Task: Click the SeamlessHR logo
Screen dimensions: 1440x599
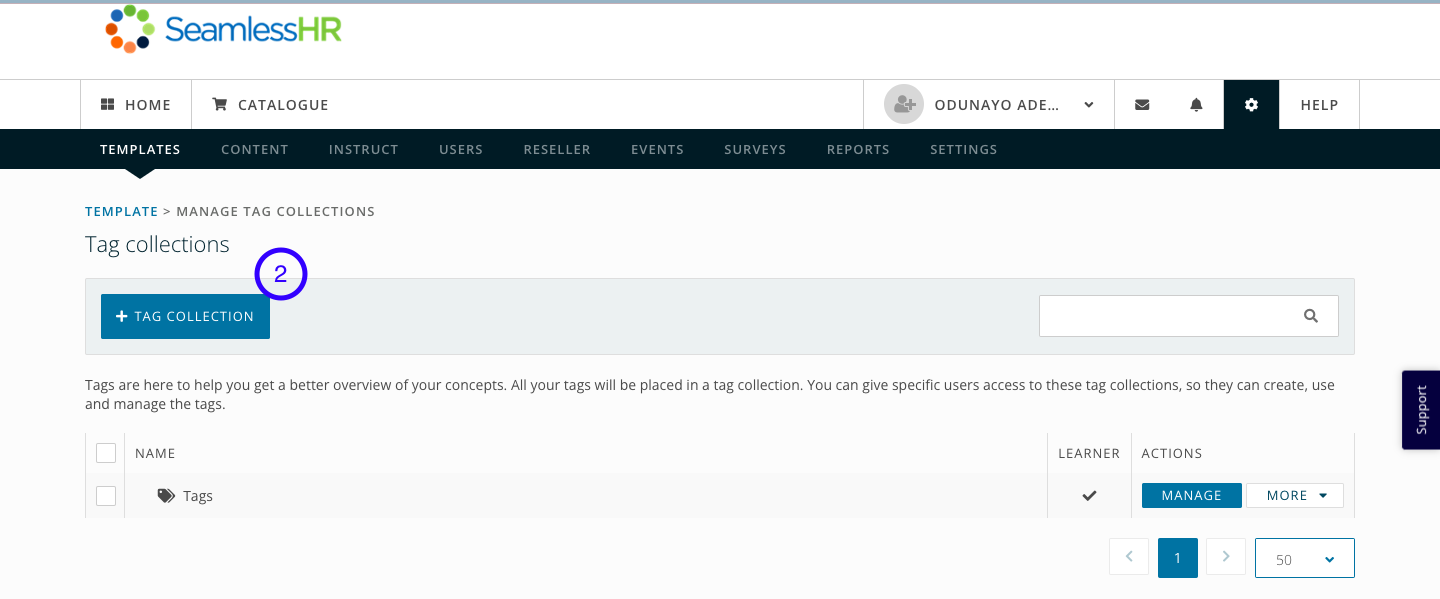Action: 224,30
